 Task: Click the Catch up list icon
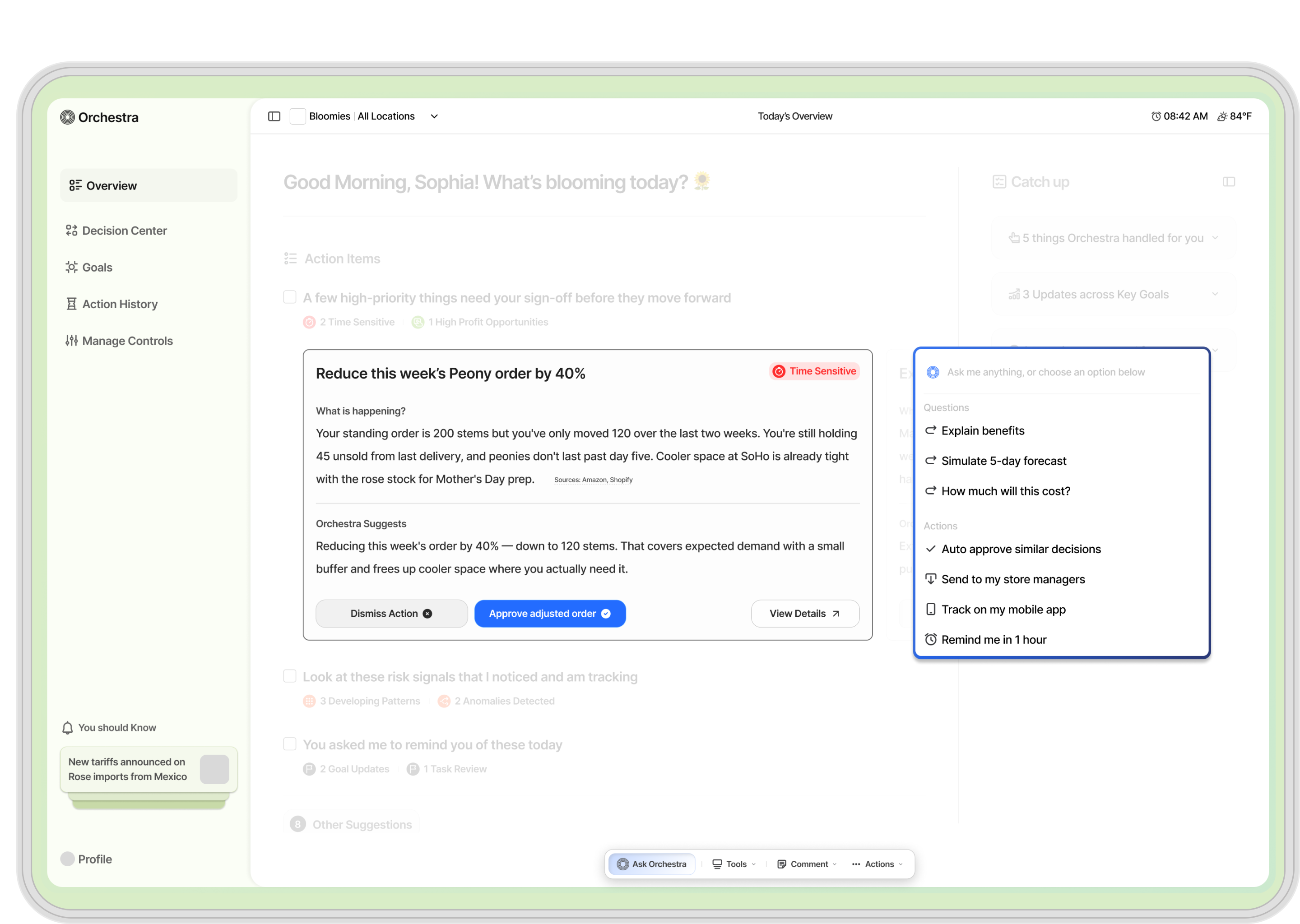[x=999, y=181]
